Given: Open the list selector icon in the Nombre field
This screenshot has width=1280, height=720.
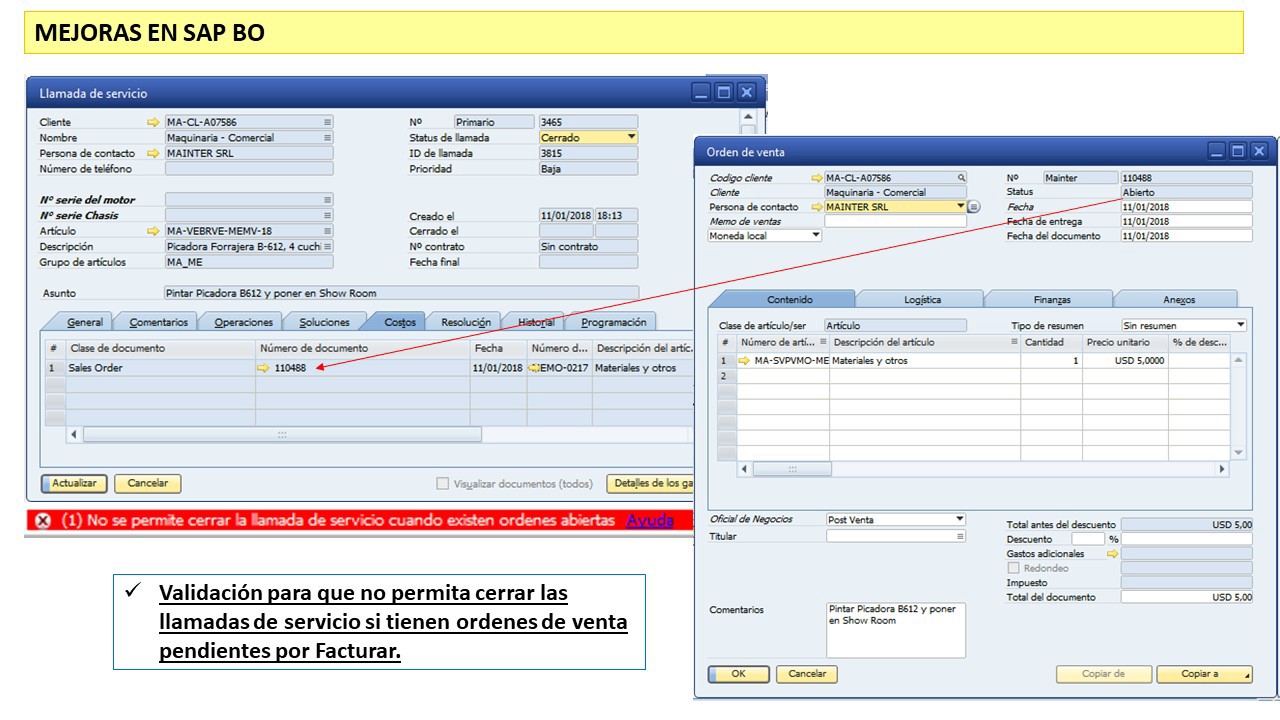Looking at the screenshot, I should point(327,138).
